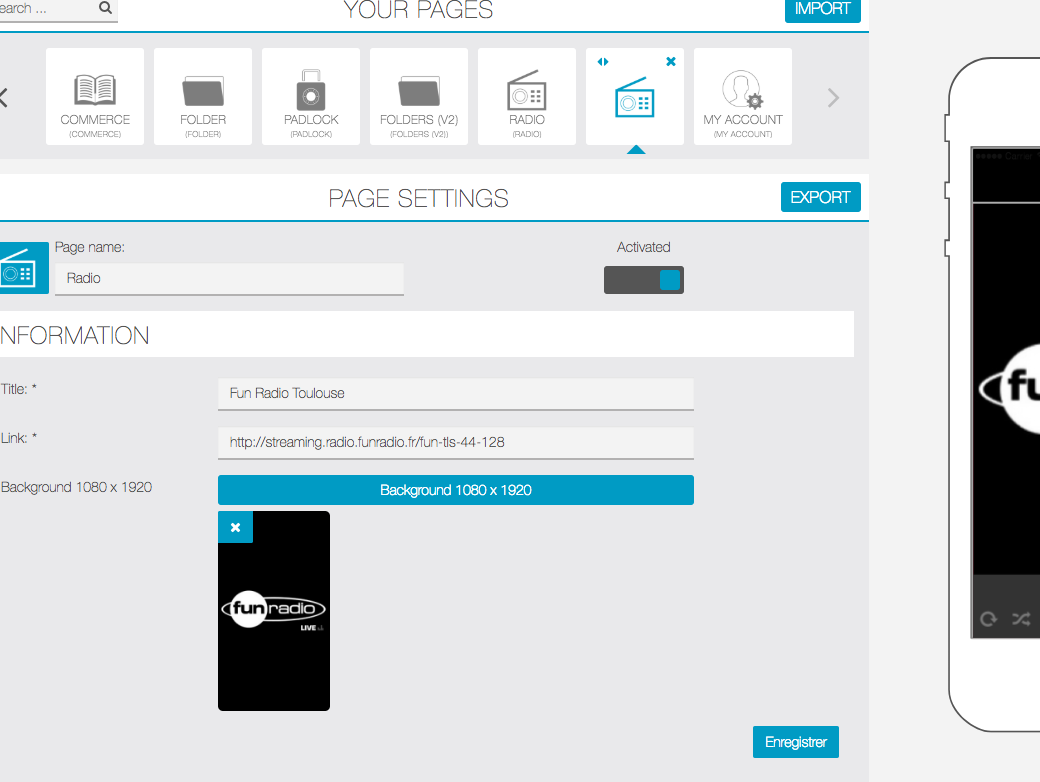Image resolution: width=1040 pixels, height=782 pixels.
Task: Open the Padlock page tile
Action: tap(311, 97)
